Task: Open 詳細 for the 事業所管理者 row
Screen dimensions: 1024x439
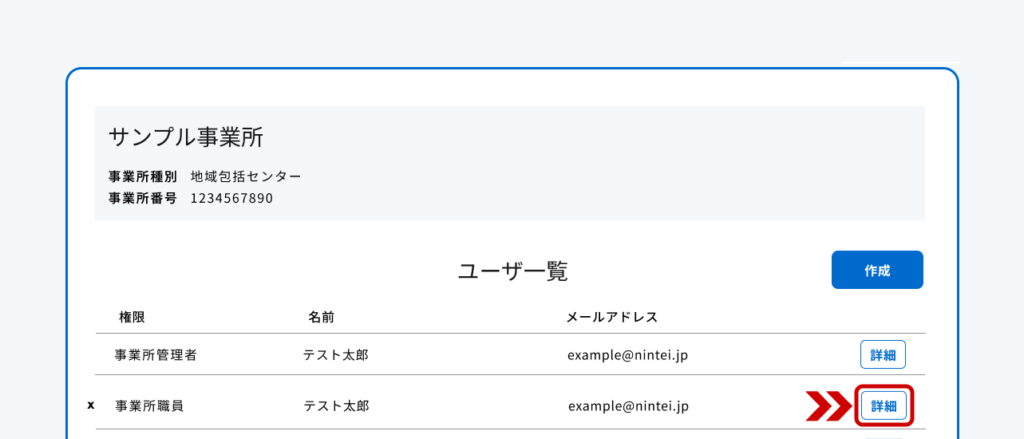Action: [x=883, y=355]
